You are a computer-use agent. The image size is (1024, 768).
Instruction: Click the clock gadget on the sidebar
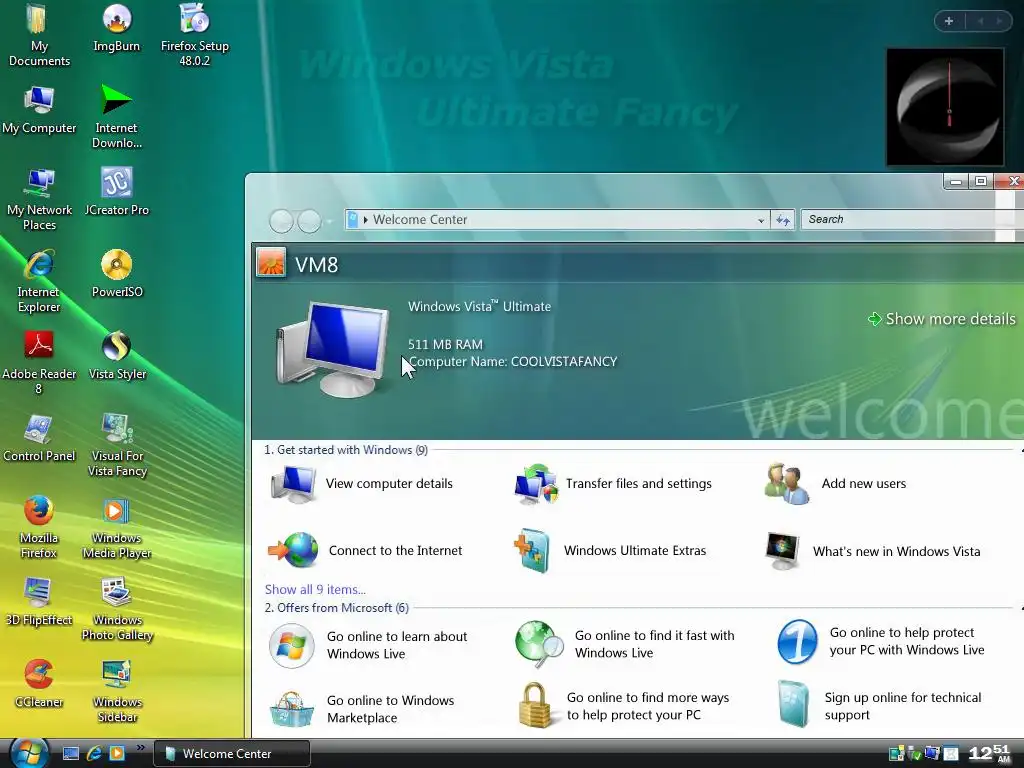(x=944, y=107)
